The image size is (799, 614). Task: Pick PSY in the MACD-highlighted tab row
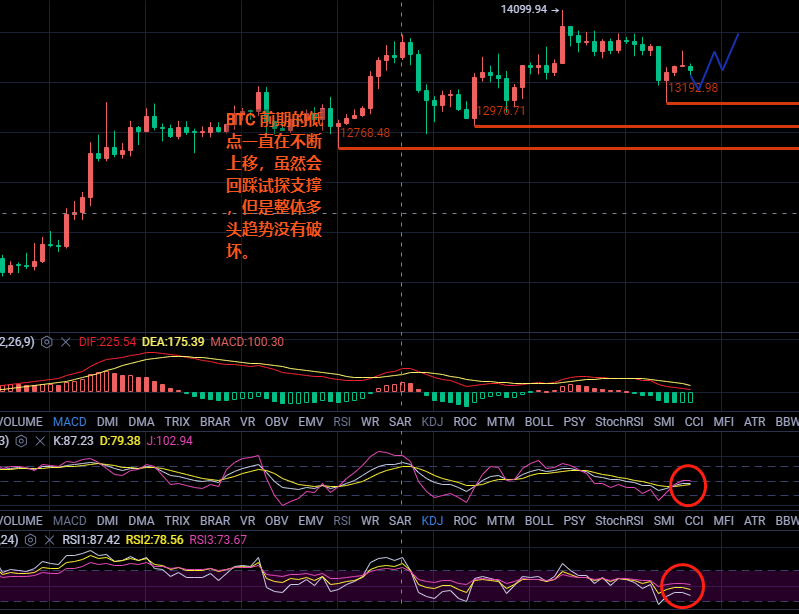coord(574,422)
